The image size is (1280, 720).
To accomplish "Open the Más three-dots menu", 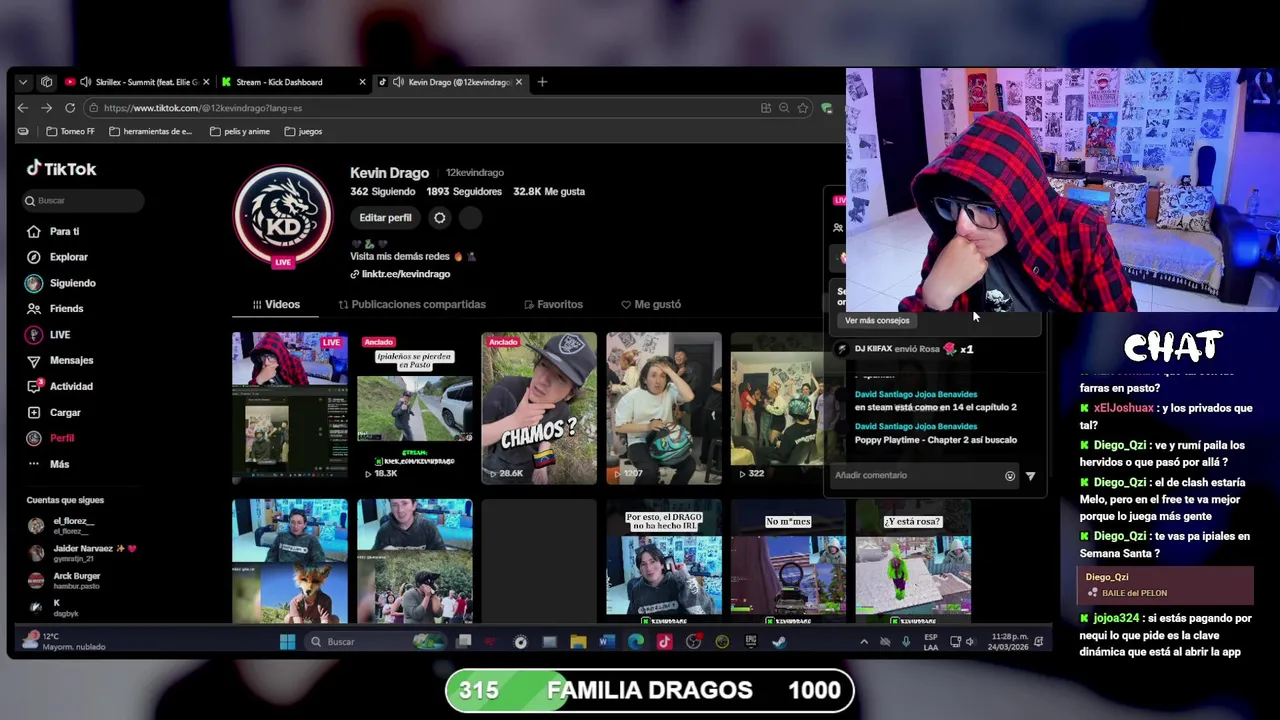I will [x=48, y=464].
